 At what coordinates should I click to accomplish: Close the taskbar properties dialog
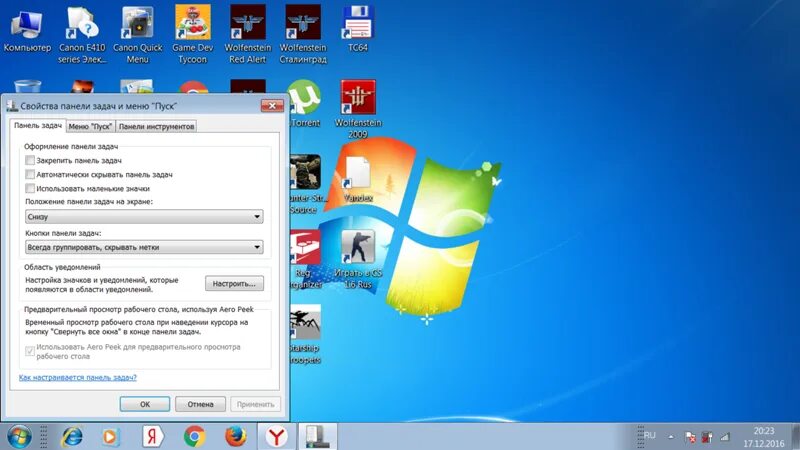click(272, 106)
